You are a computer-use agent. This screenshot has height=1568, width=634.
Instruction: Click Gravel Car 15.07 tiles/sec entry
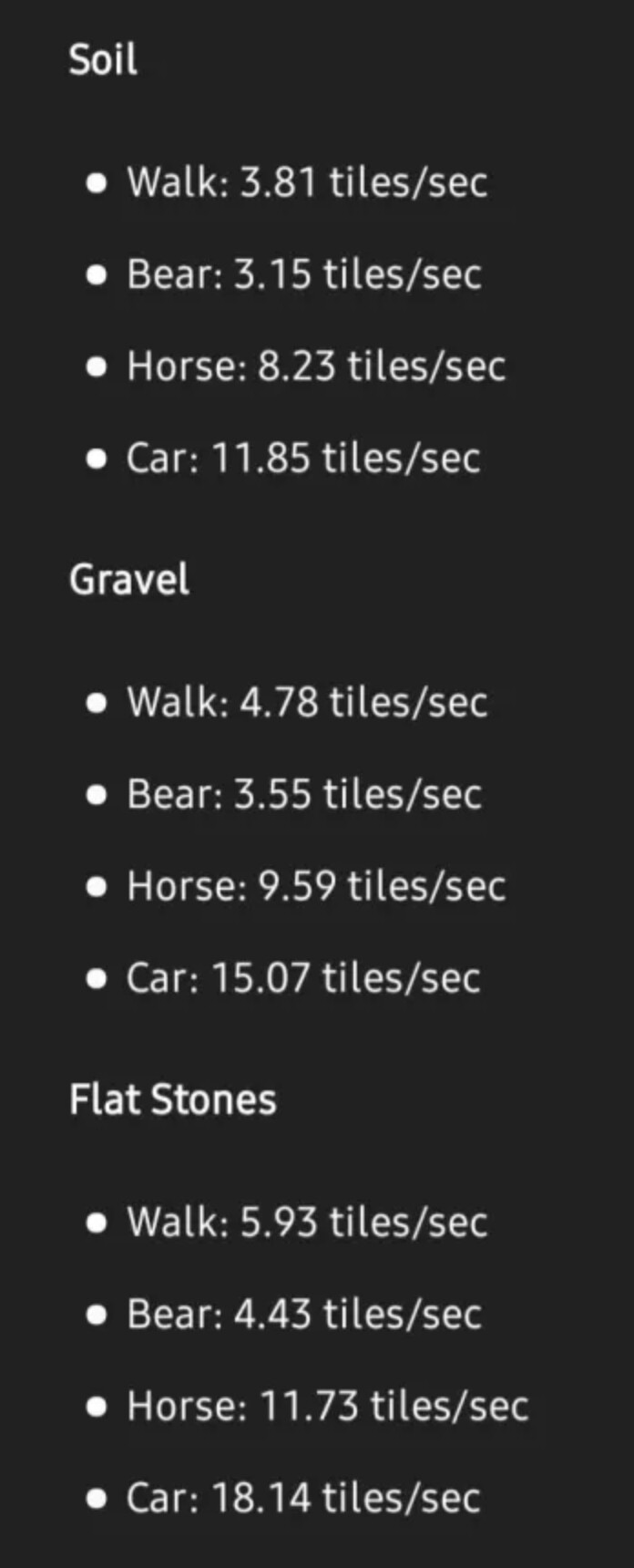tap(303, 978)
